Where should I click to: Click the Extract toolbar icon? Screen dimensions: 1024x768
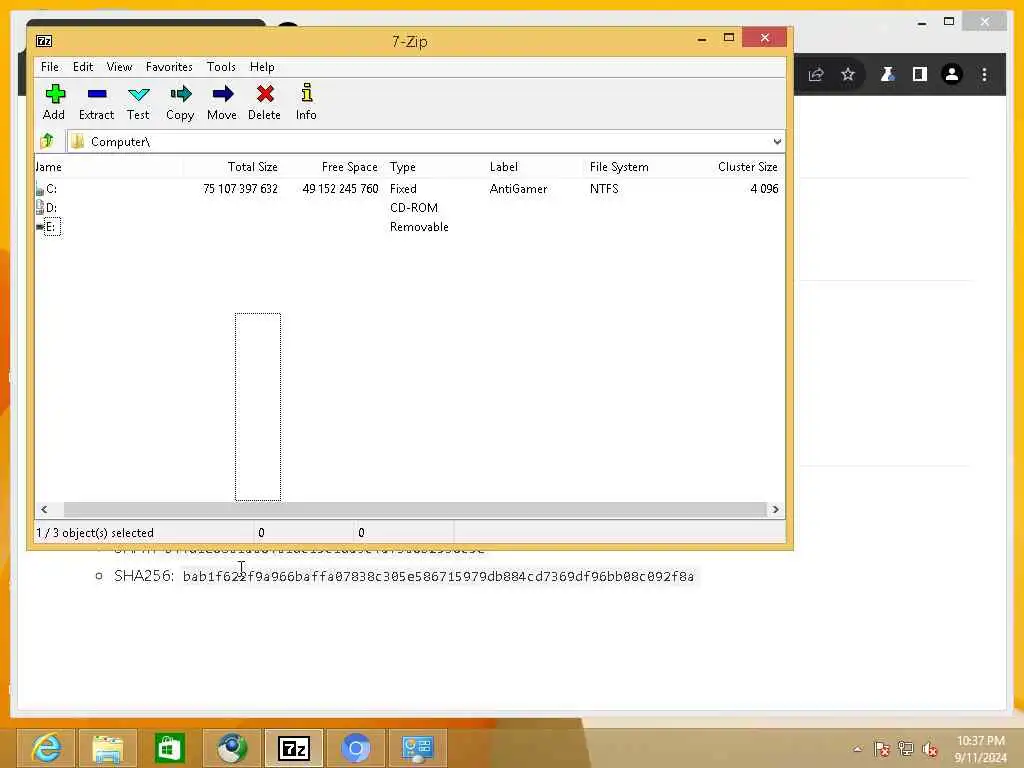click(x=97, y=102)
